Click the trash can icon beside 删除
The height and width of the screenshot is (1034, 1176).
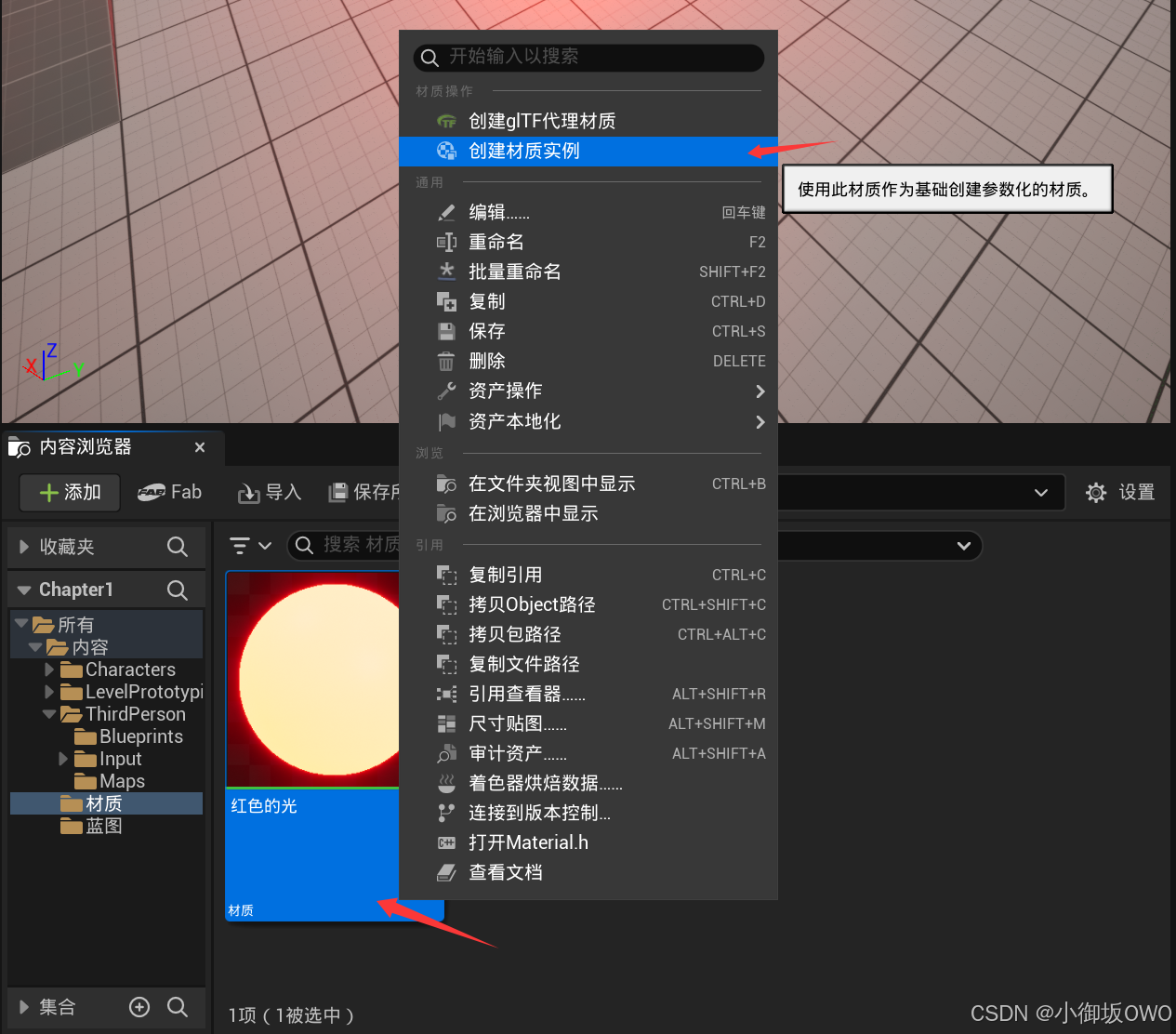click(x=447, y=361)
